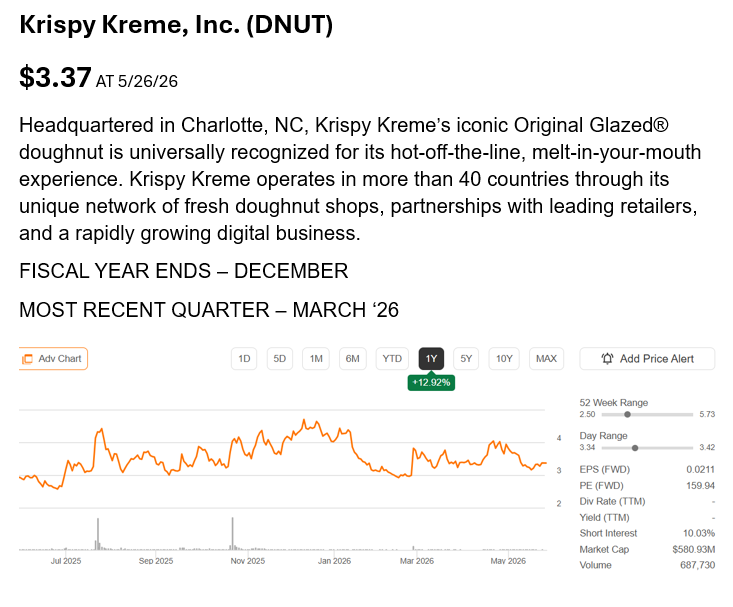
Task: Show the 5Y price history
Action: (466, 359)
